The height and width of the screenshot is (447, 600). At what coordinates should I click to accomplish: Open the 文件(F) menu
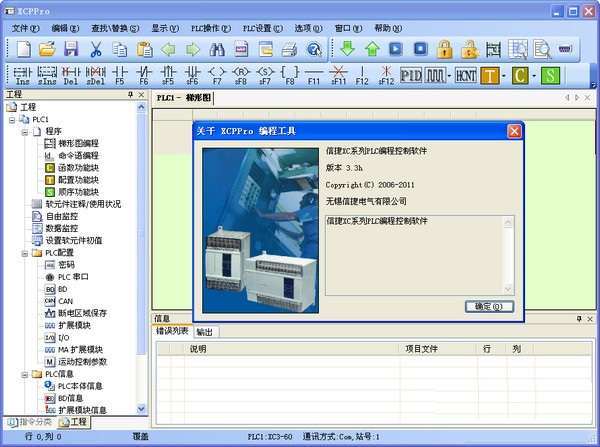pos(25,28)
